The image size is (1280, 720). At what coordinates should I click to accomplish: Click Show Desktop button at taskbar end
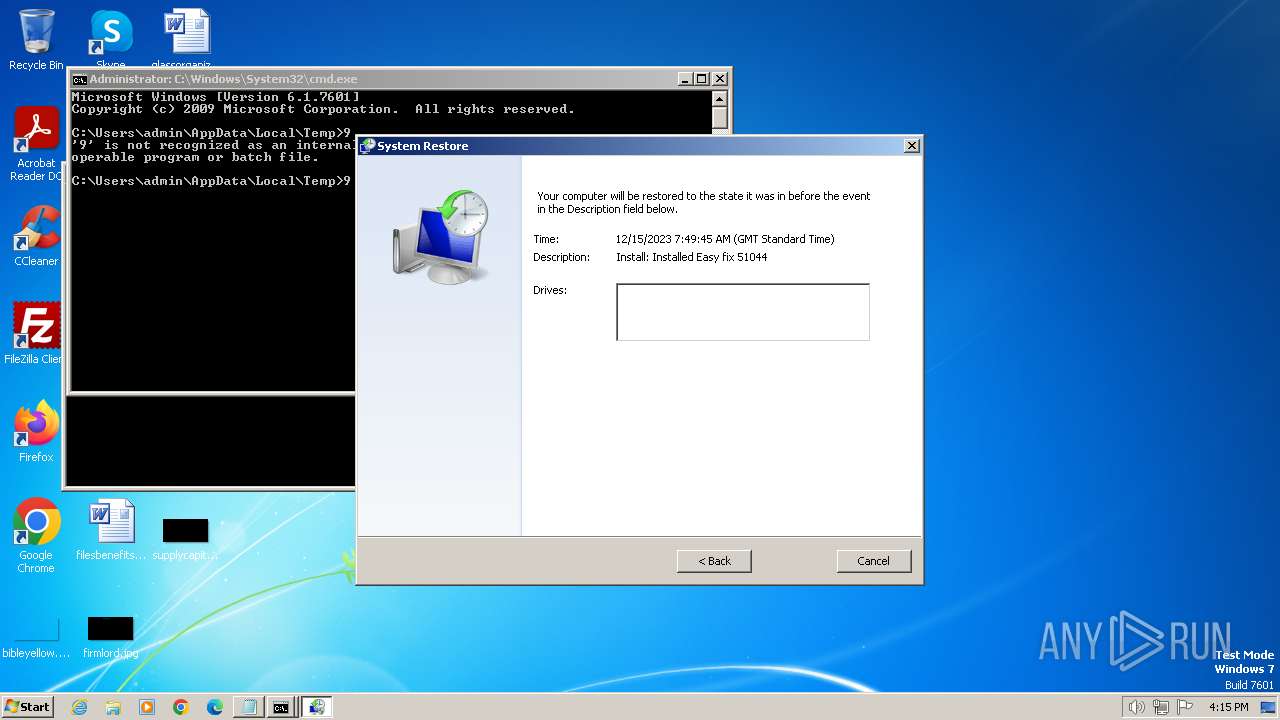point(1269,707)
